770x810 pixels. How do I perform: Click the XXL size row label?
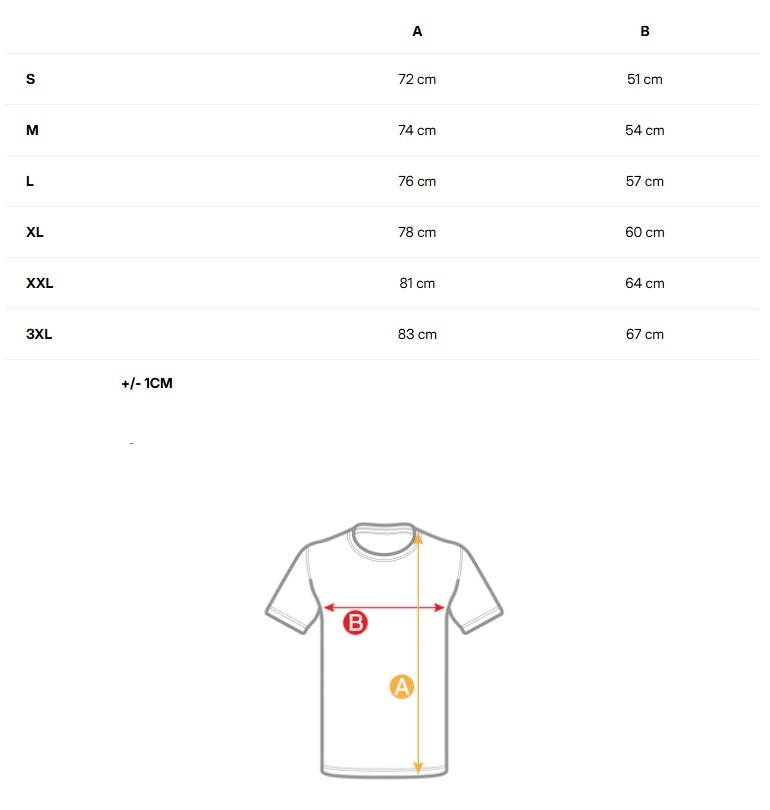click(x=39, y=283)
